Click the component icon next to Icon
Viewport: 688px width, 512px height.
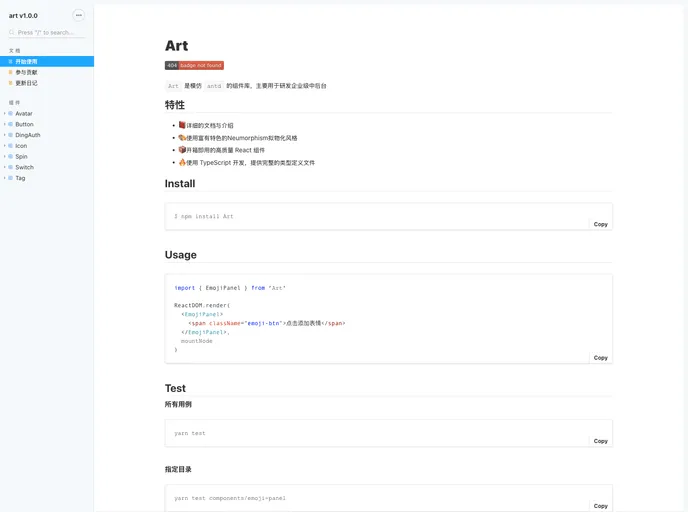click(x=11, y=146)
